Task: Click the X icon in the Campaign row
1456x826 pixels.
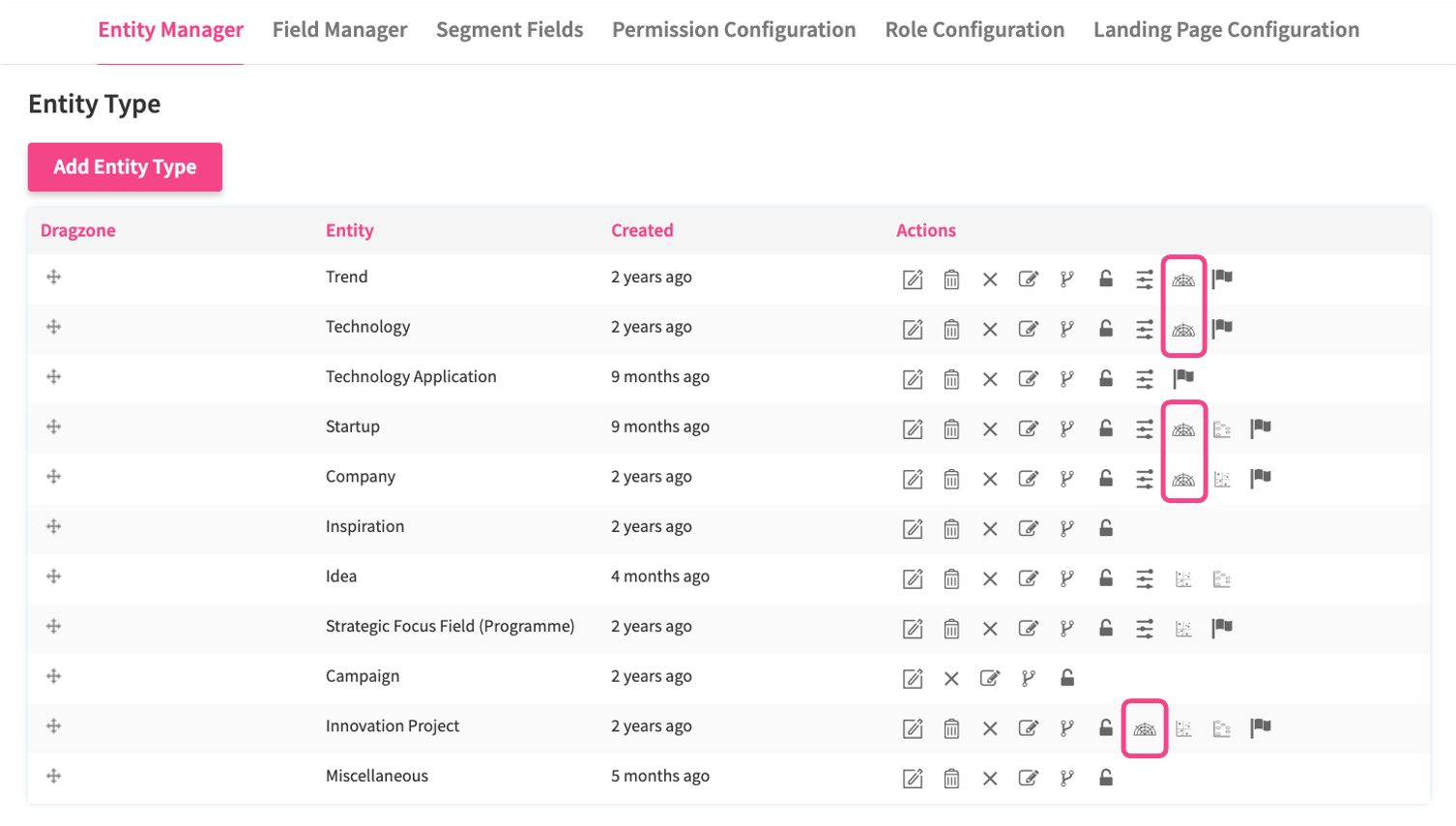Action: pyautogui.click(x=951, y=678)
